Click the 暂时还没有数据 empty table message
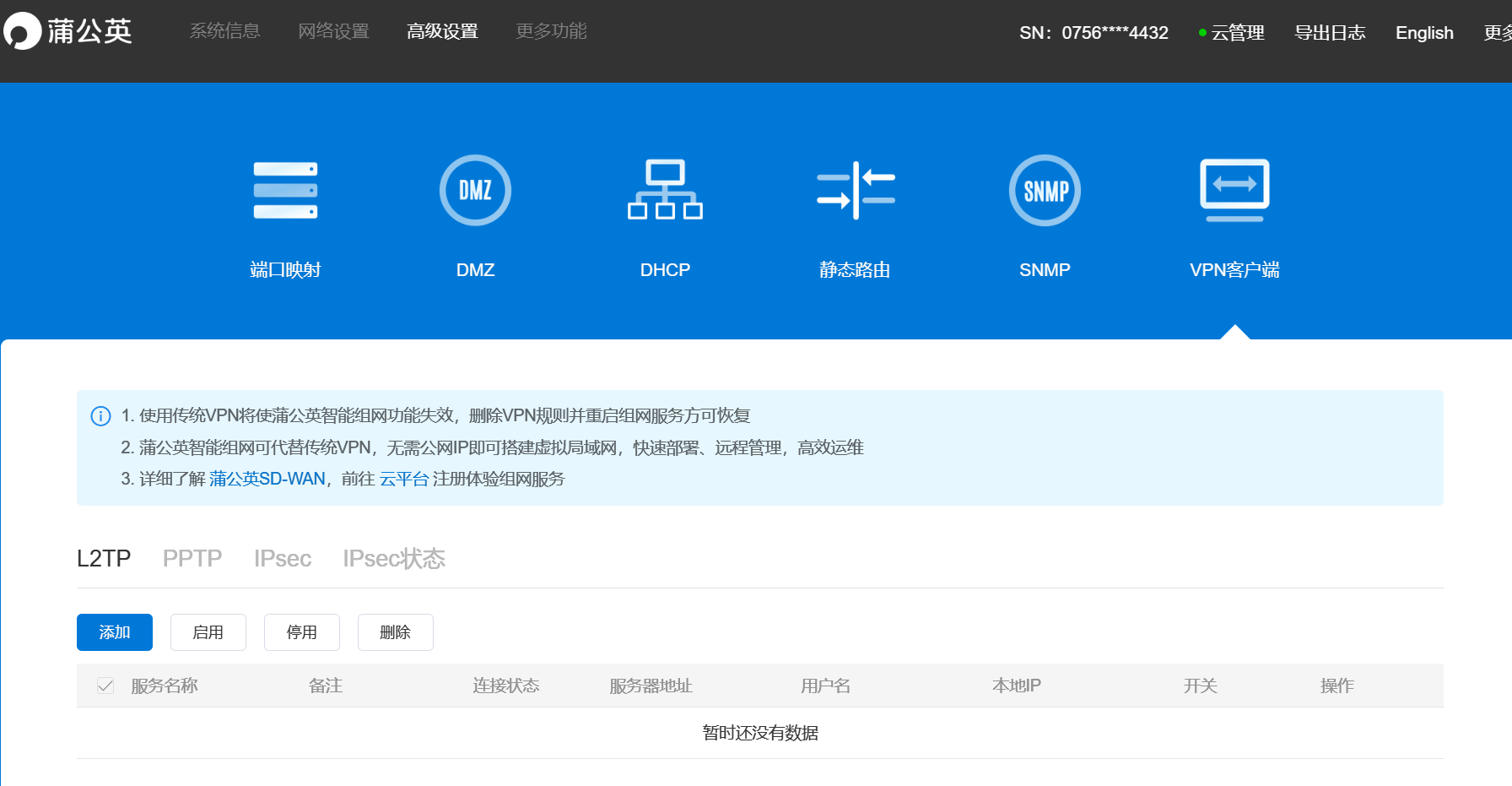 coord(760,733)
